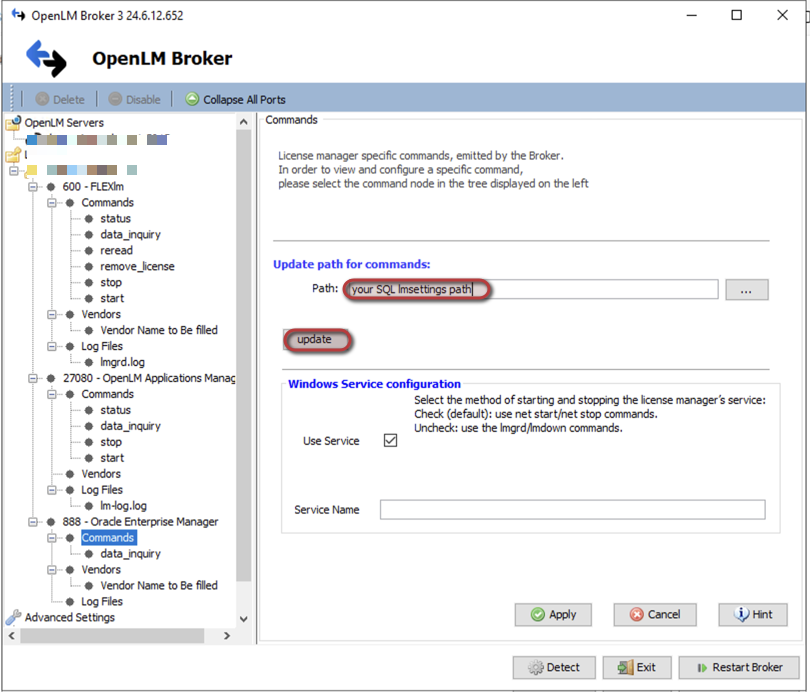Click the Service Name input field
810x692 pixels.
[572, 510]
